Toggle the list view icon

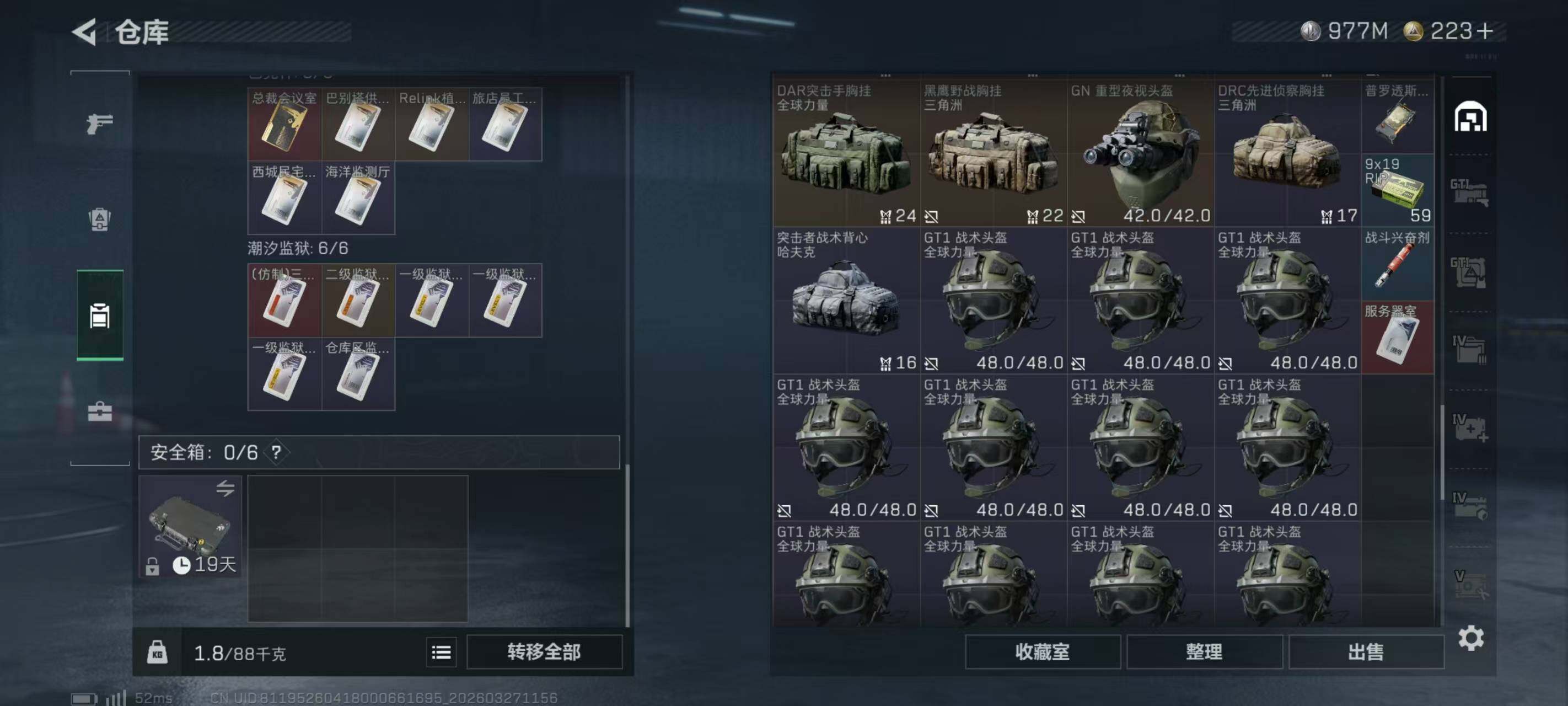pyautogui.click(x=441, y=652)
